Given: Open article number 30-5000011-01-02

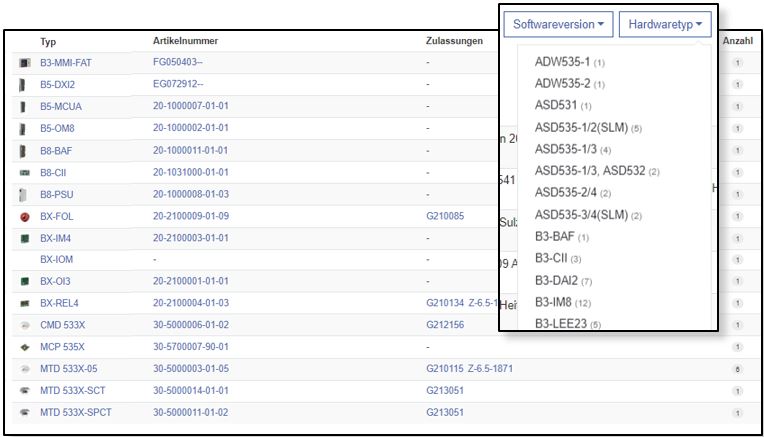Looking at the screenshot, I should pyautogui.click(x=191, y=412).
